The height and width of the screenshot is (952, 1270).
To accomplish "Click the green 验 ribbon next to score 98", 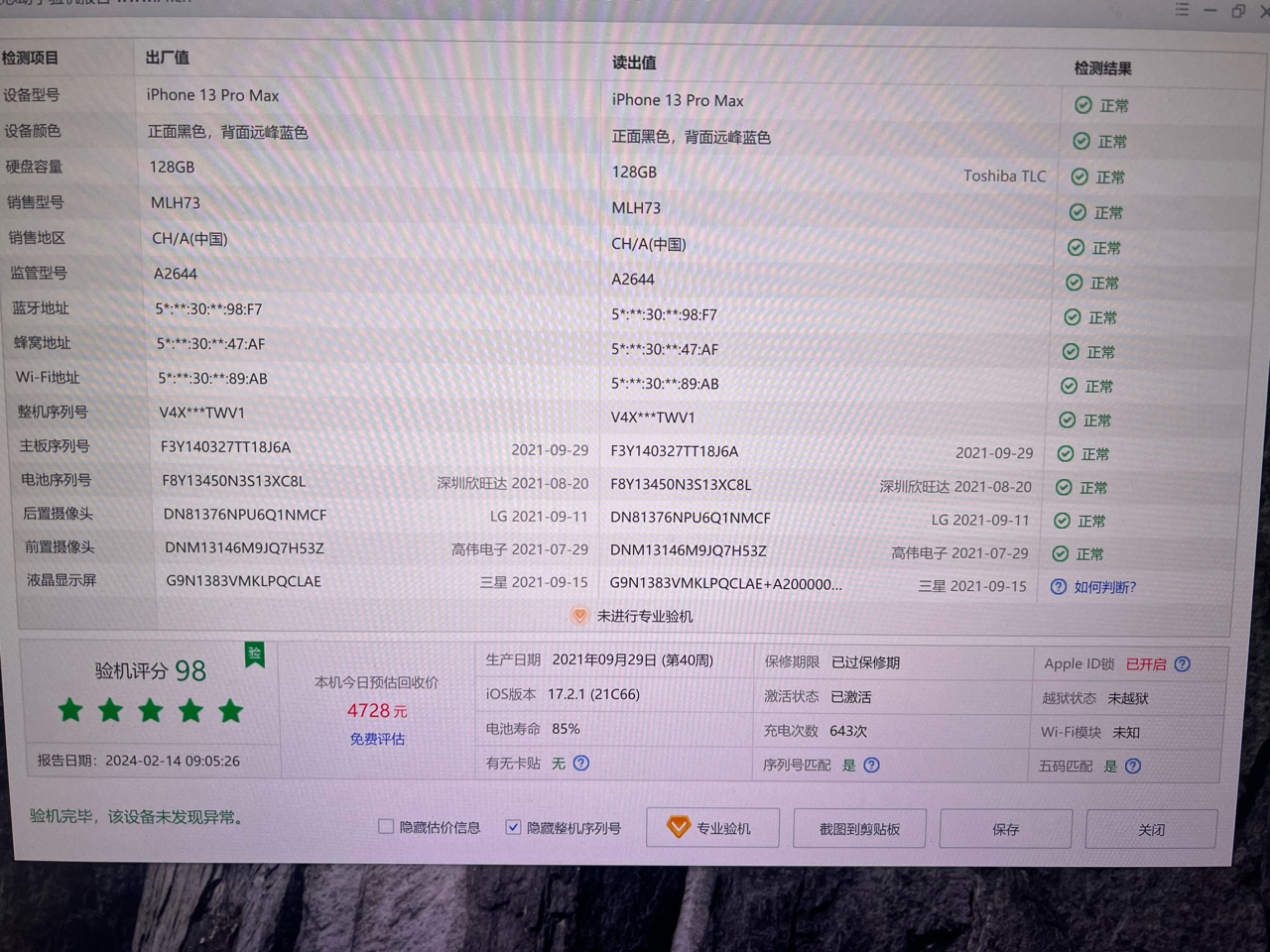I will click(x=254, y=656).
